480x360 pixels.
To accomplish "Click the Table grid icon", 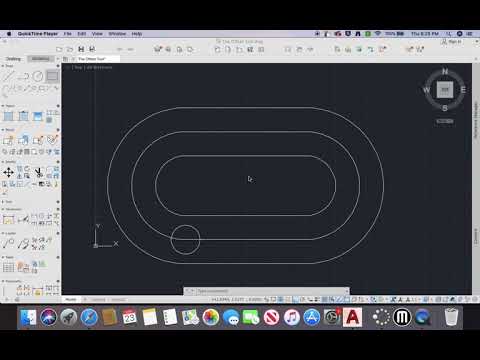I will (8, 267).
